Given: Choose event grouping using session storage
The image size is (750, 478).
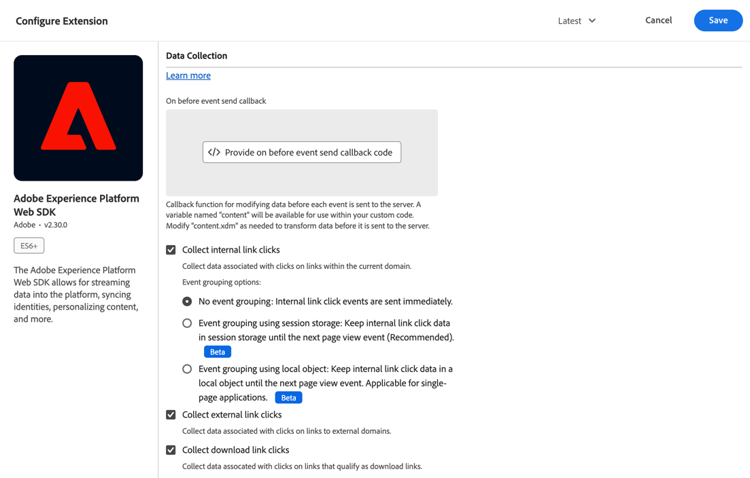Looking at the screenshot, I should (187, 324).
